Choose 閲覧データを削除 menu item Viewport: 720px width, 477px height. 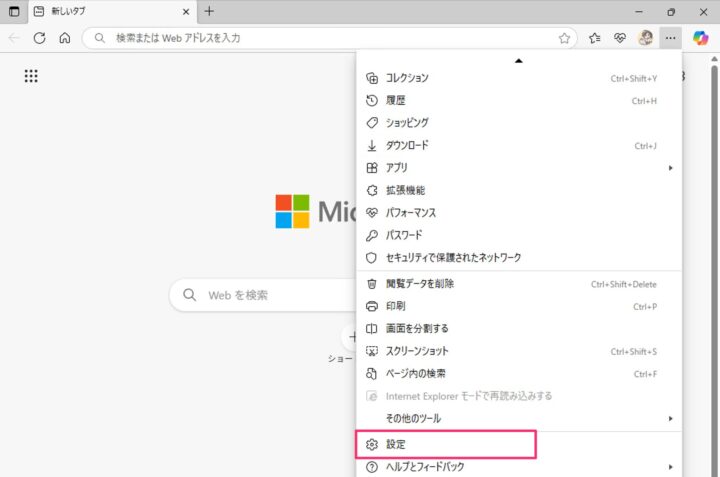[519, 284]
